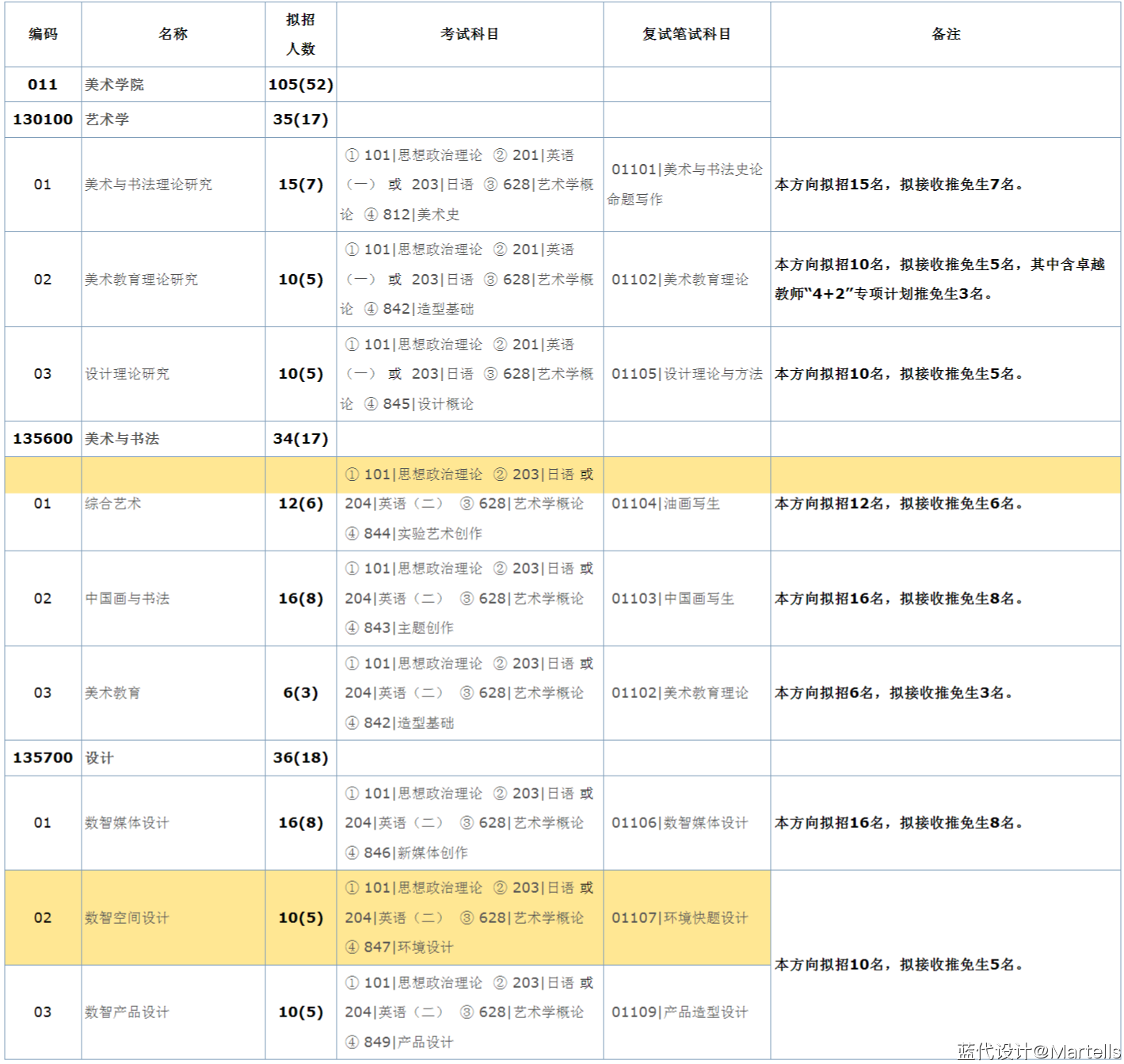Viewport: 1124px width, 1064px height.
Task: Click the 备注 column header
Action: click(945, 34)
